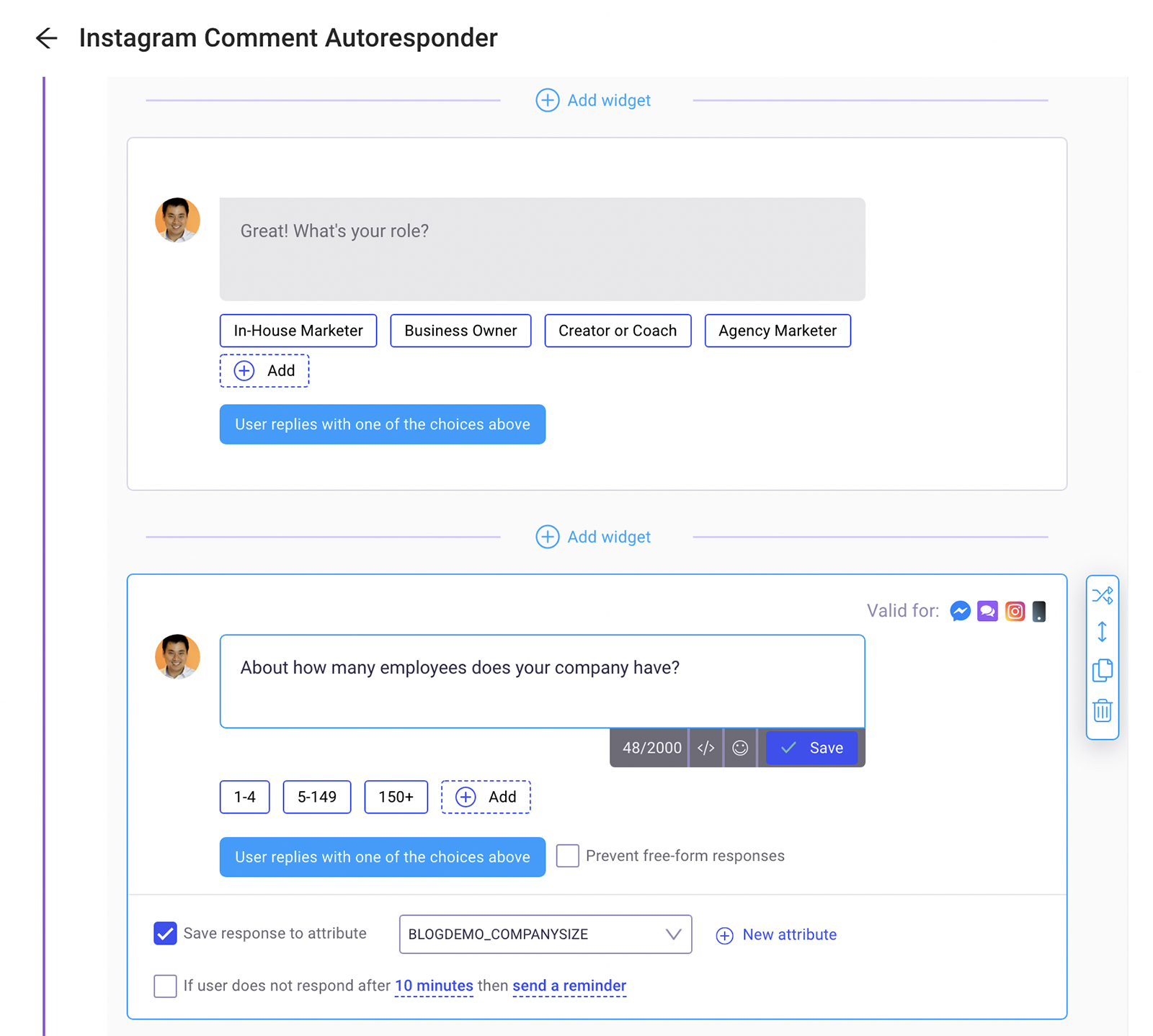Open the emoji picker icon
Screen dimensions: 1153x1036
click(x=740, y=748)
